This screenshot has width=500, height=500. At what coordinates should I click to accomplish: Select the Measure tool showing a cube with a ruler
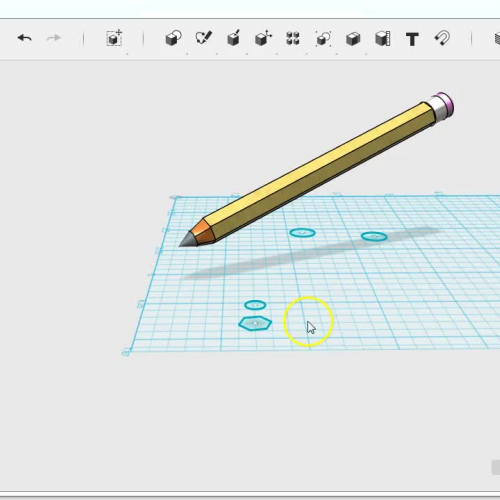click(383, 38)
